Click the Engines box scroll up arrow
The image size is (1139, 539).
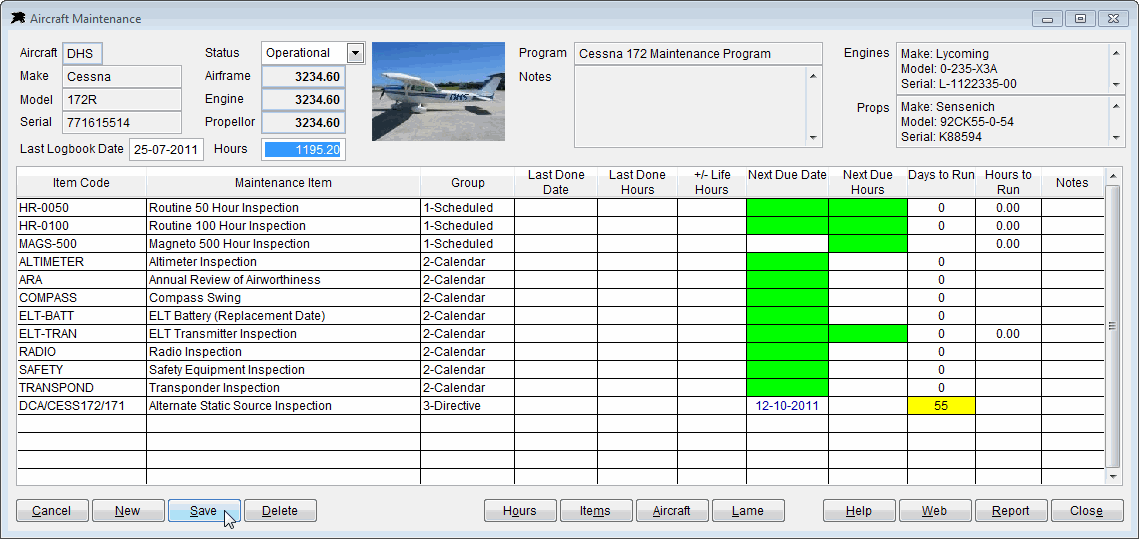coord(1115,52)
